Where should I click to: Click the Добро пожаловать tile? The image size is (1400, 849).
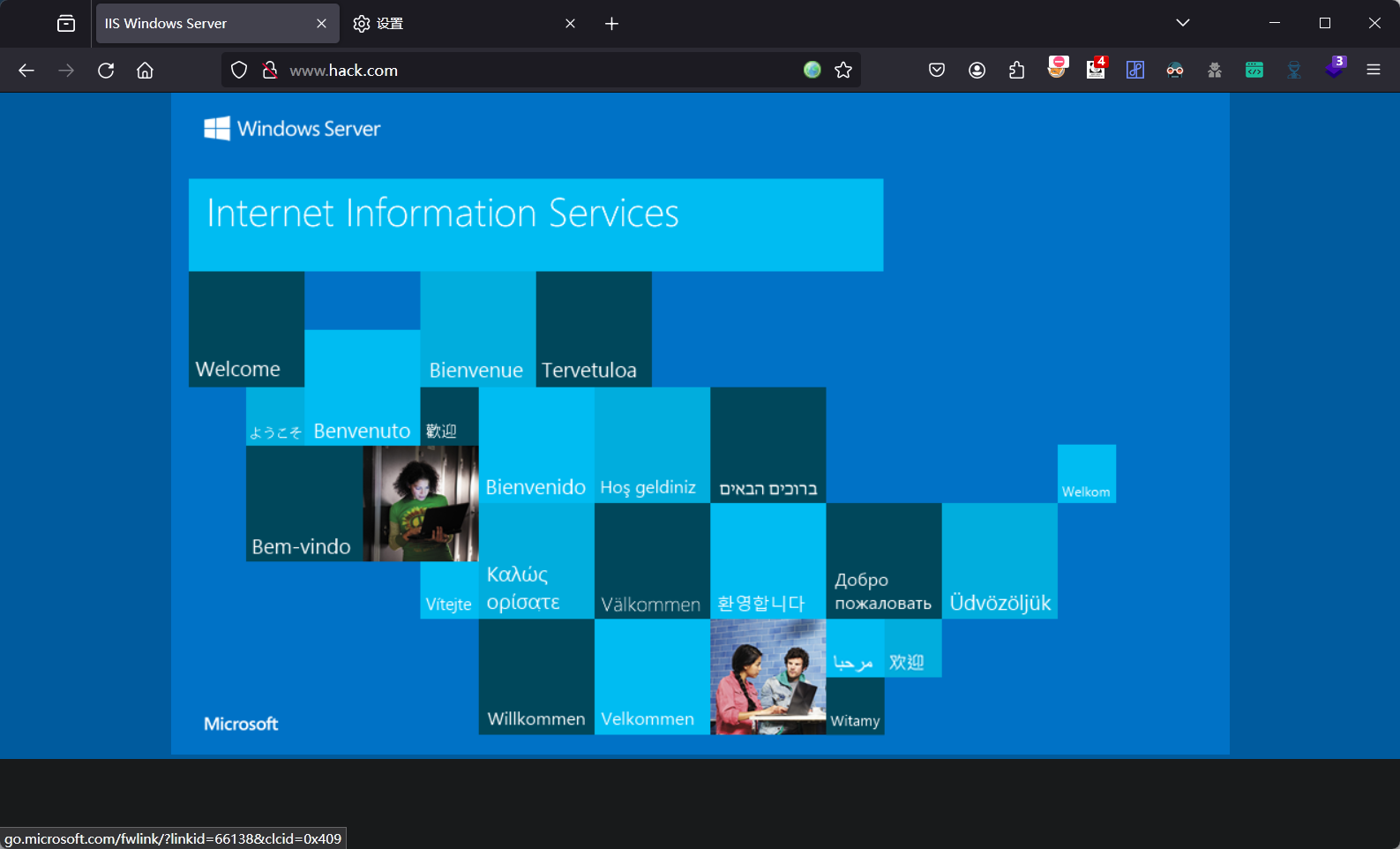tap(884, 561)
